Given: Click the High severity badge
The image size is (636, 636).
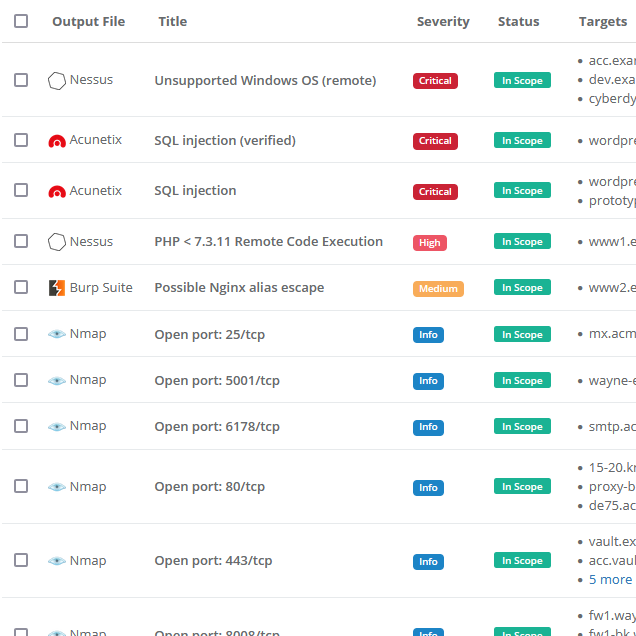Looking at the screenshot, I should 430,243.
